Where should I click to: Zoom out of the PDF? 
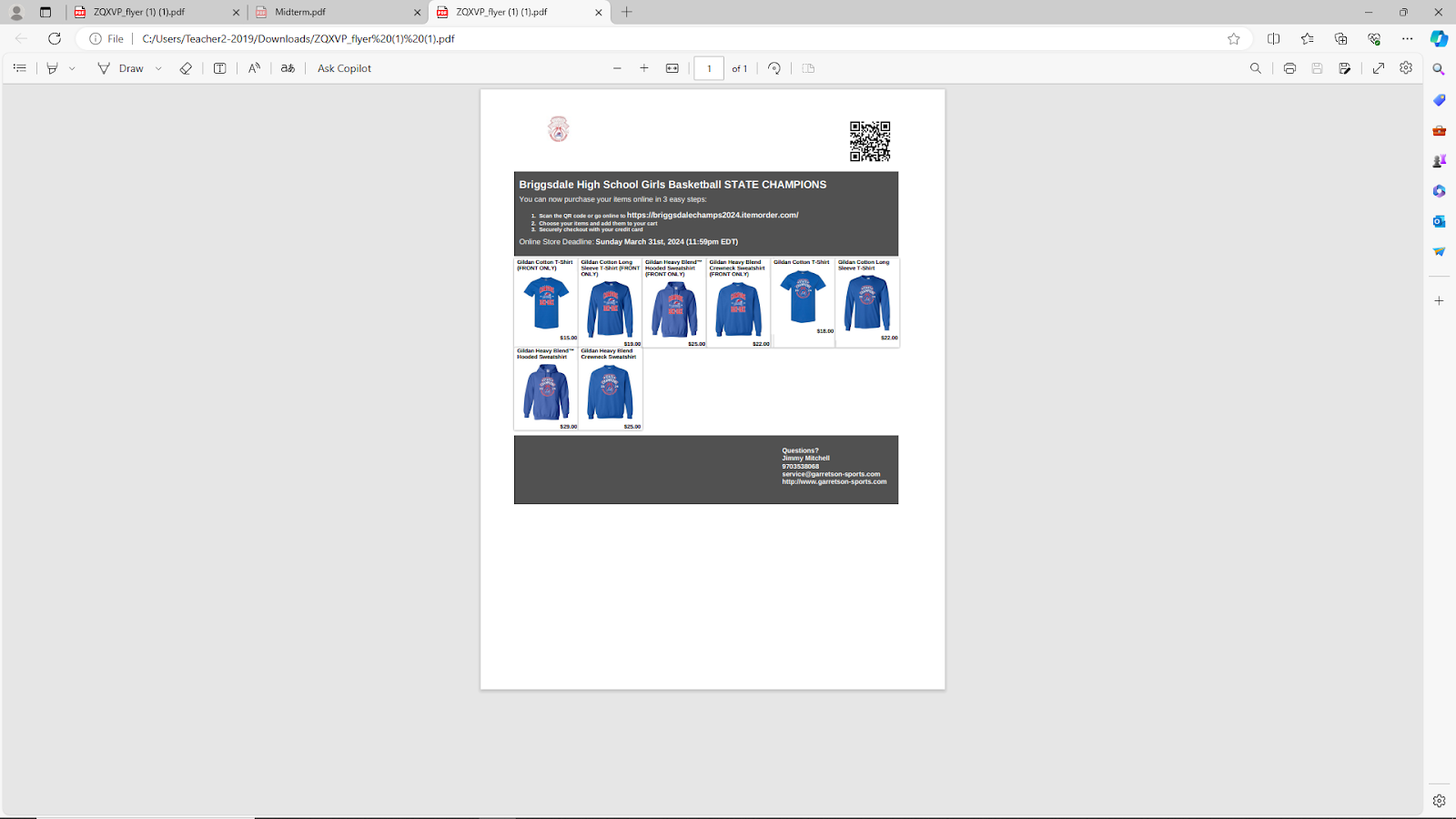tap(617, 68)
